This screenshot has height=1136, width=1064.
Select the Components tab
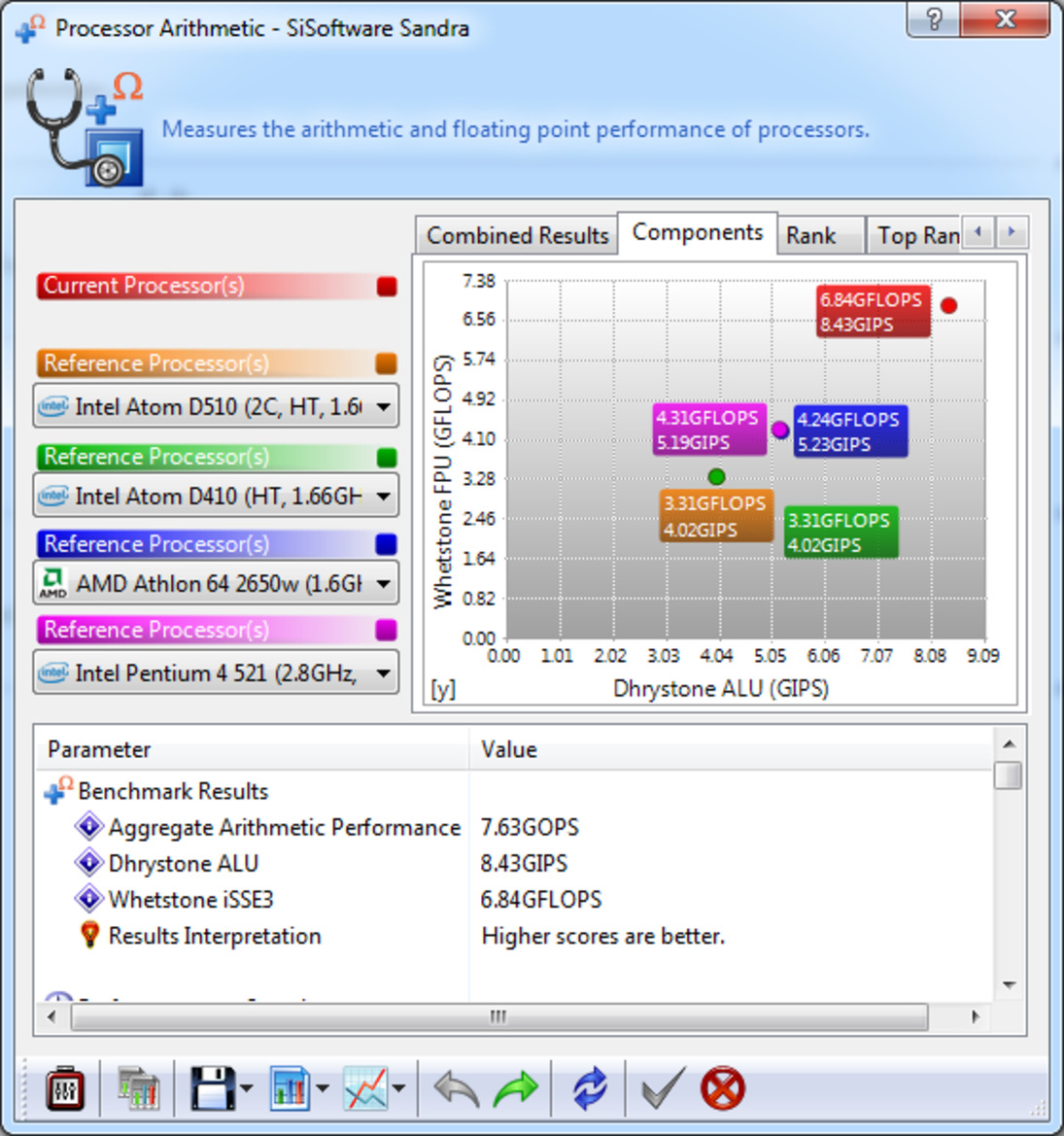coord(698,232)
